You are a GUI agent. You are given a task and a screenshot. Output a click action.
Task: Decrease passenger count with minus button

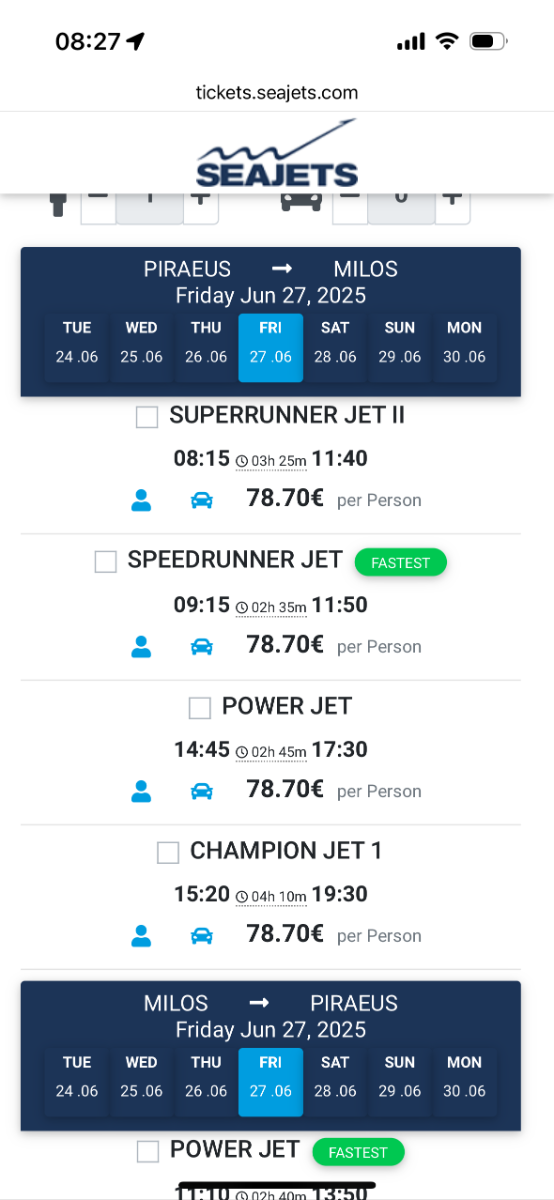pyautogui.click(x=98, y=197)
